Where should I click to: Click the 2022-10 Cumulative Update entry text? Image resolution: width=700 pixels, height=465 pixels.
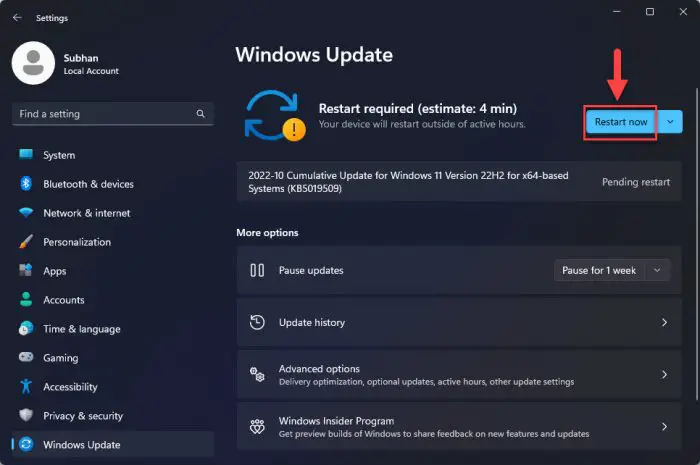pos(408,182)
